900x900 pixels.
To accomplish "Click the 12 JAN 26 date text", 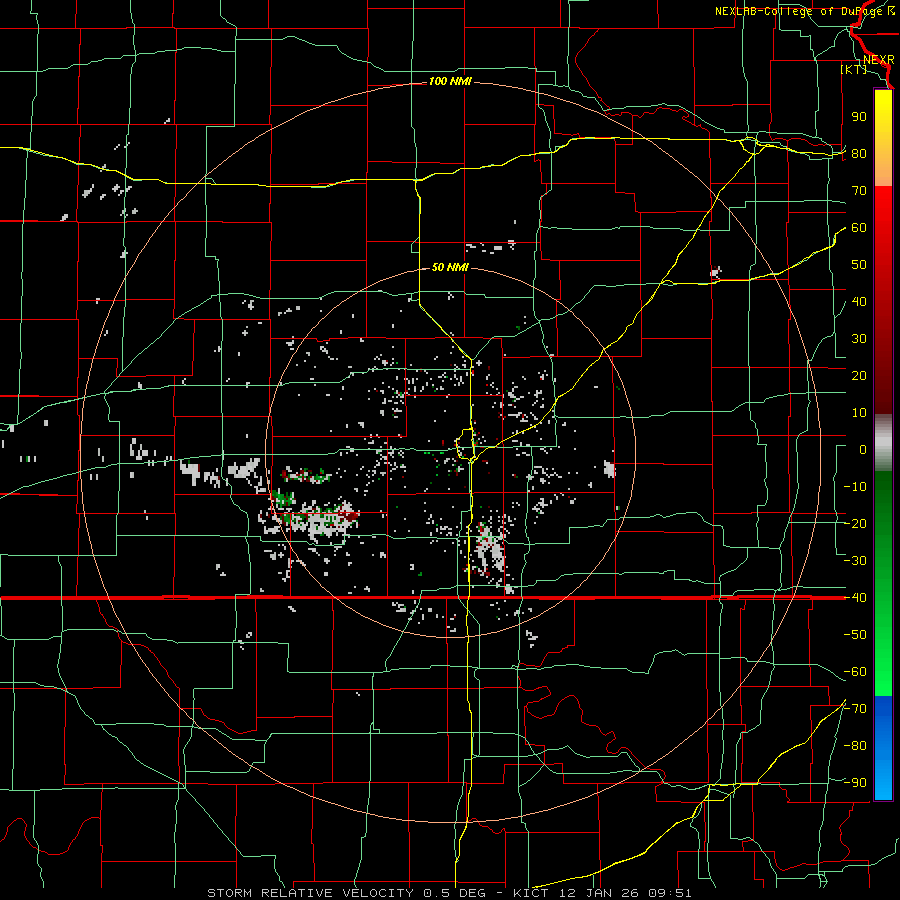I will click(599, 893).
